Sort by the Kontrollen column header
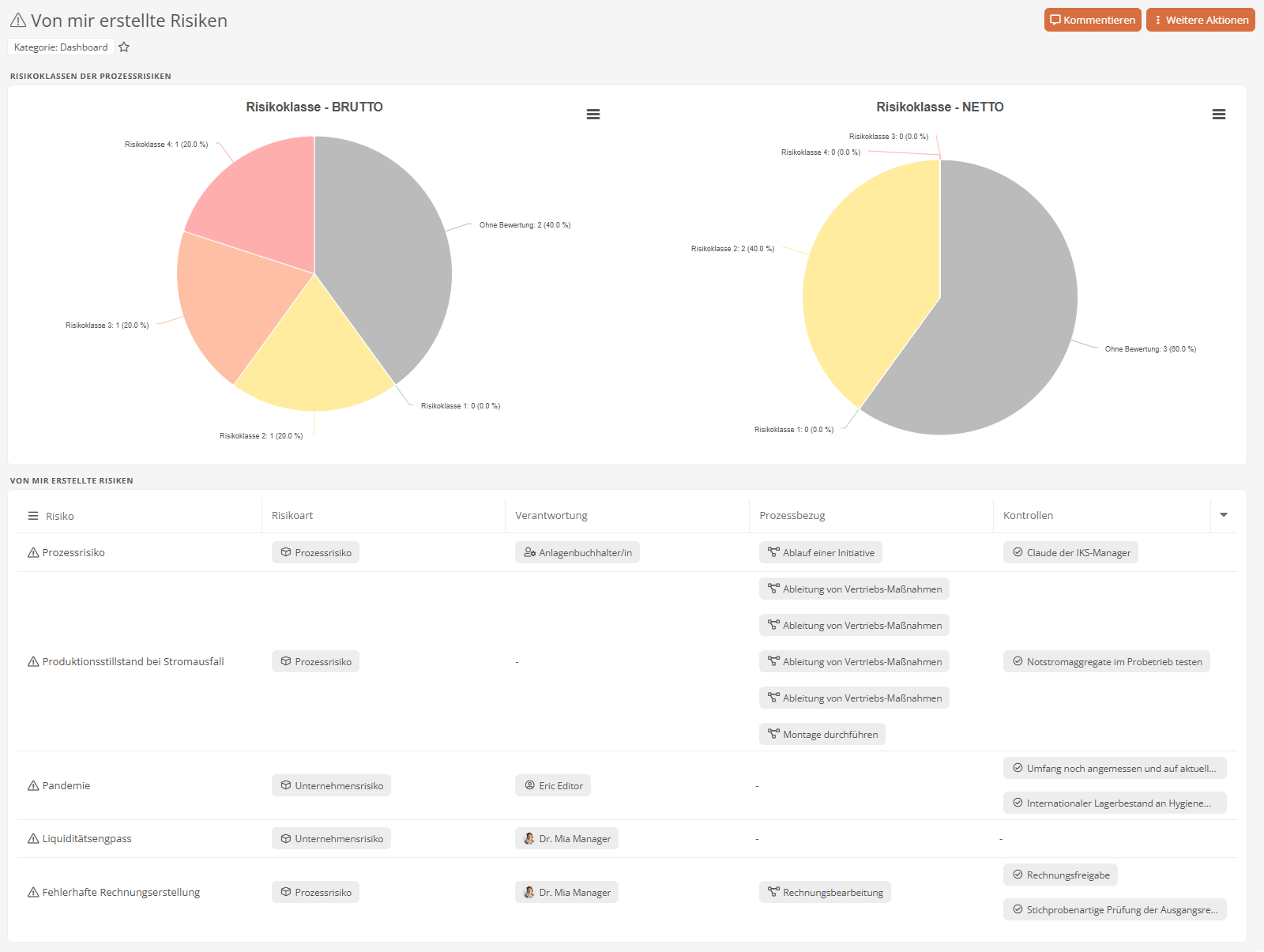Image resolution: width=1264 pixels, height=952 pixels. tap(1028, 516)
